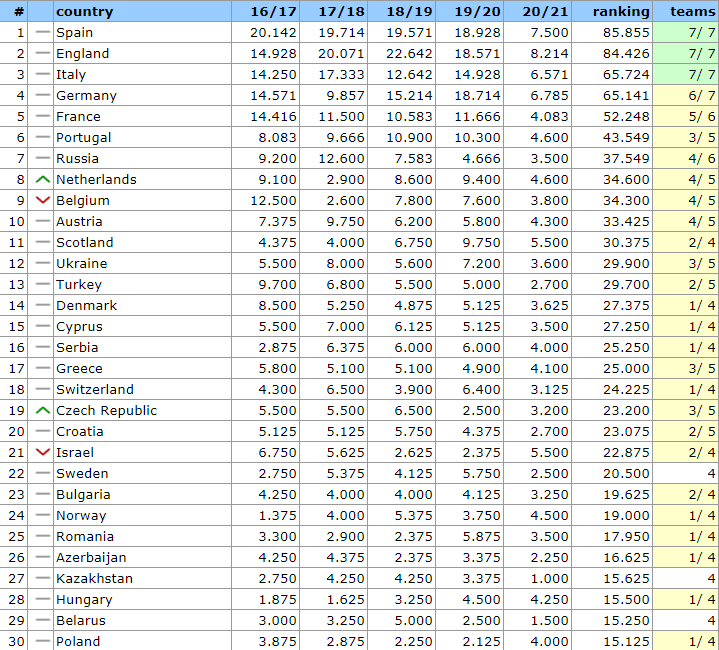Open the Azerbaijan country link

click(91, 558)
